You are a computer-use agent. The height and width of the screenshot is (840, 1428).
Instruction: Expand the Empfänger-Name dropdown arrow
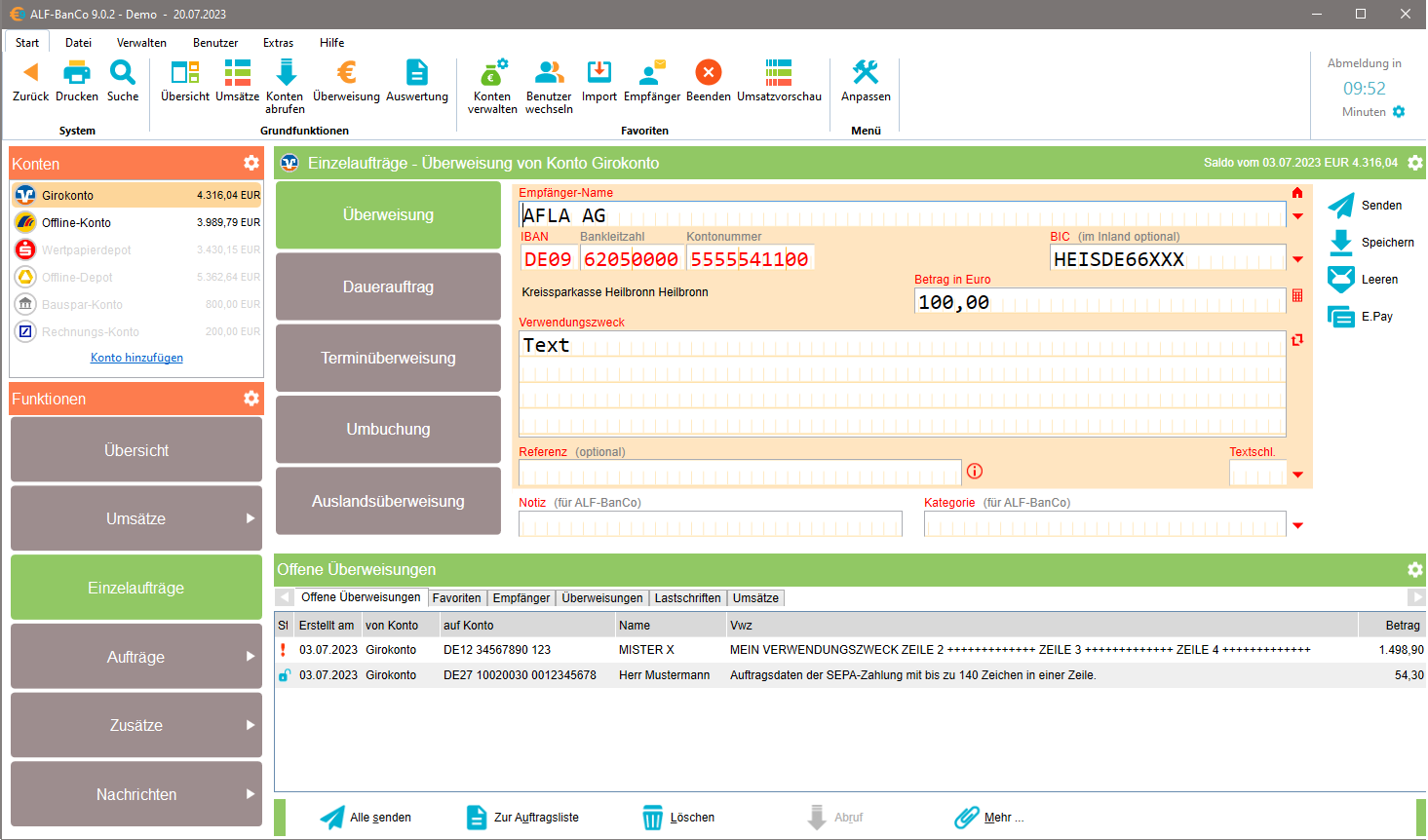tap(1297, 216)
